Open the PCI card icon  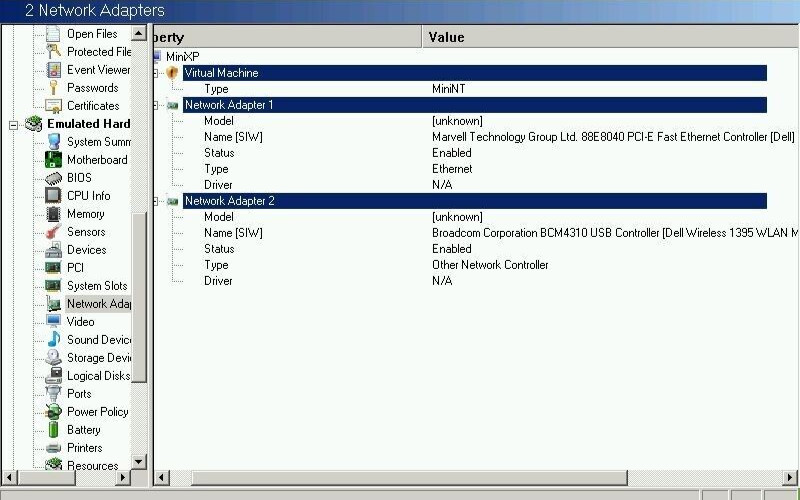[53, 267]
